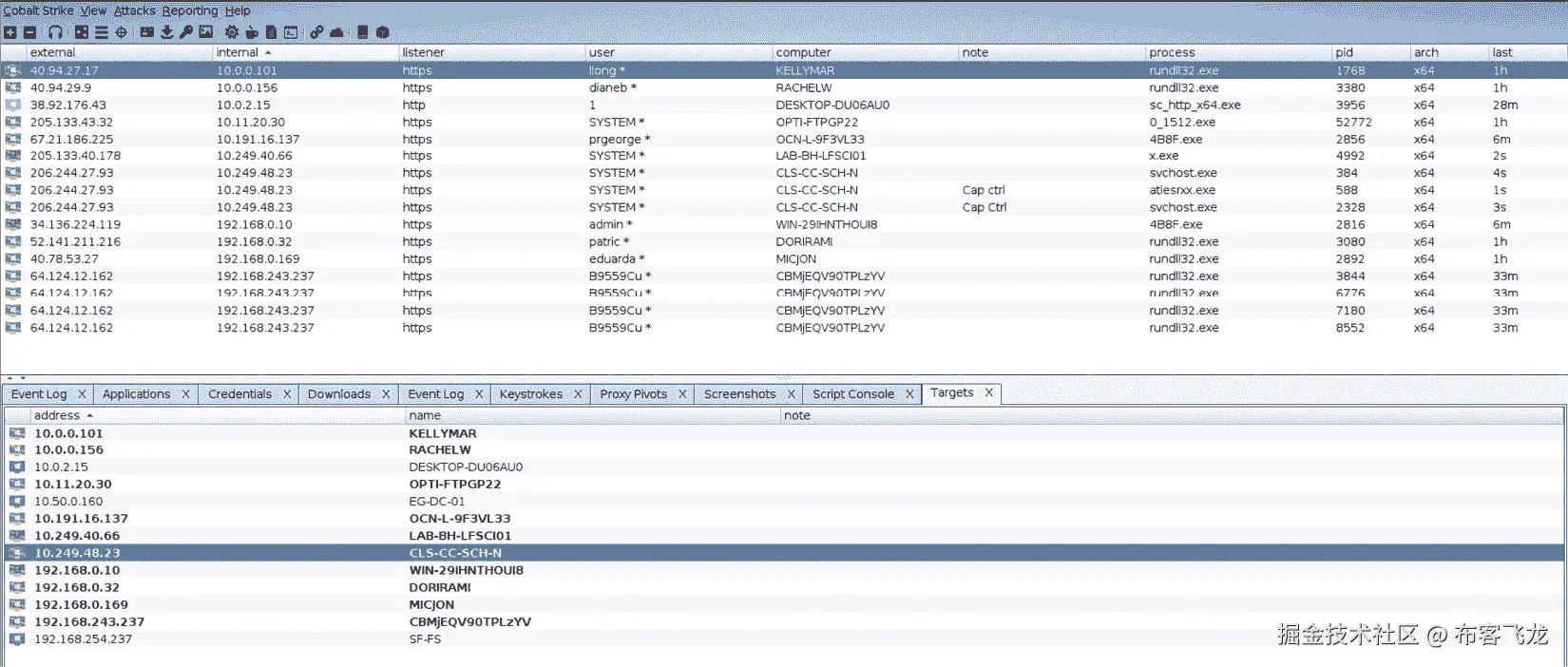Generate Windows executable gear icon
This screenshot has height=667, width=1568.
pos(232,32)
